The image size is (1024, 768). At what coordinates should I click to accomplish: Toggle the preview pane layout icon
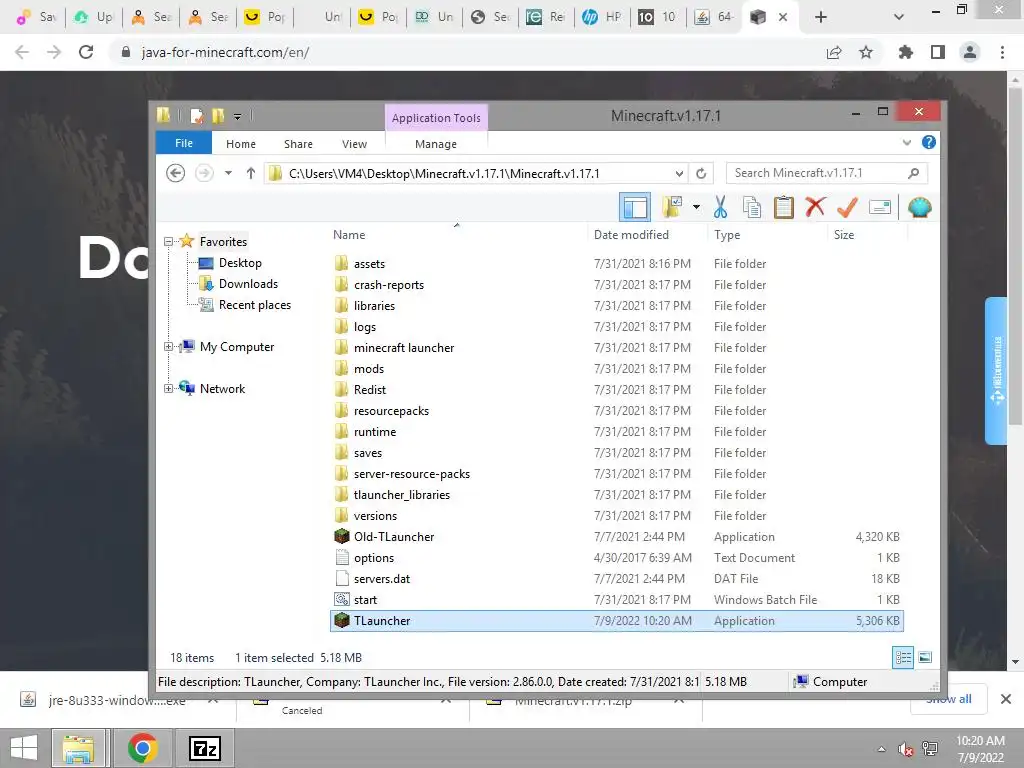pos(635,208)
